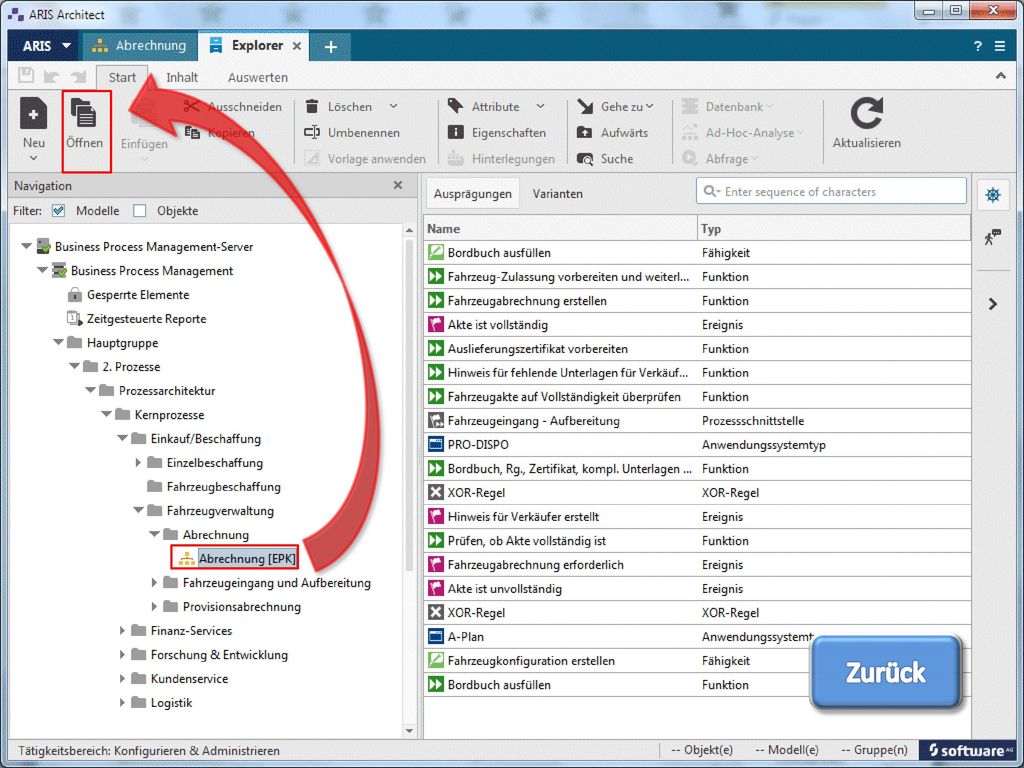This screenshot has width=1024, height=768.
Task: Select the Start ribbon tab
Action: click(x=122, y=77)
